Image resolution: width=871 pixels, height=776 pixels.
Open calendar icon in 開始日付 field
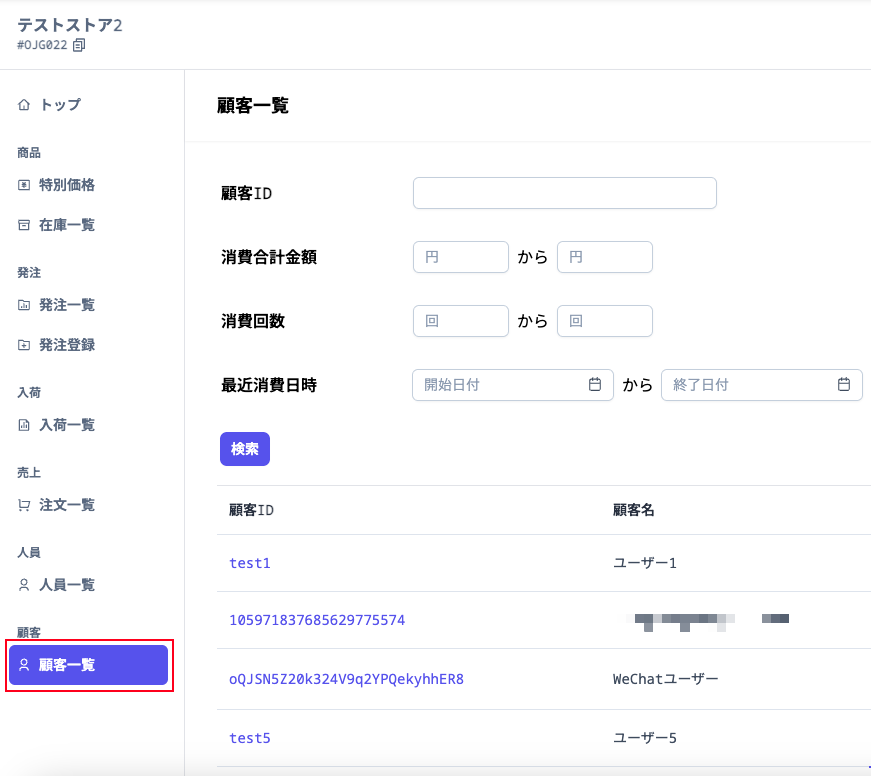click(x=595, y=384)
